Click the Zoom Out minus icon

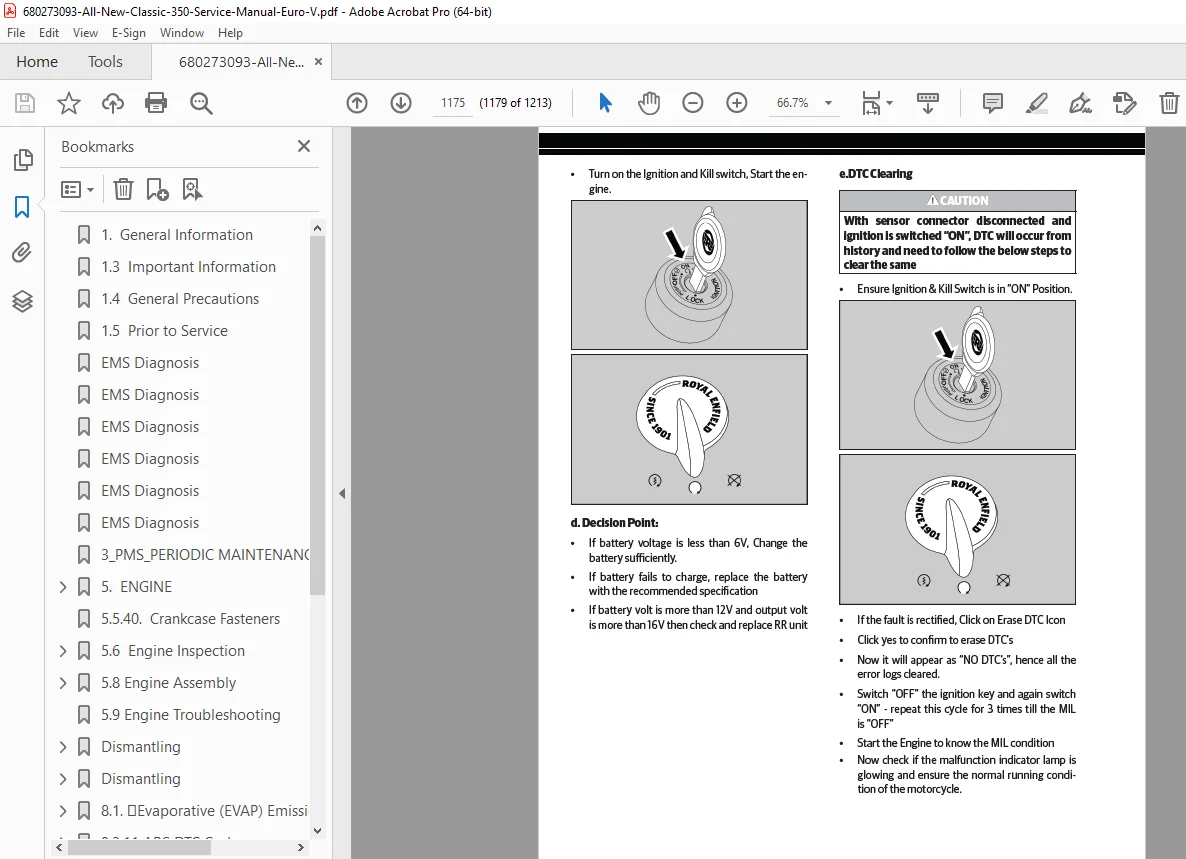click(x=692, y=103)
